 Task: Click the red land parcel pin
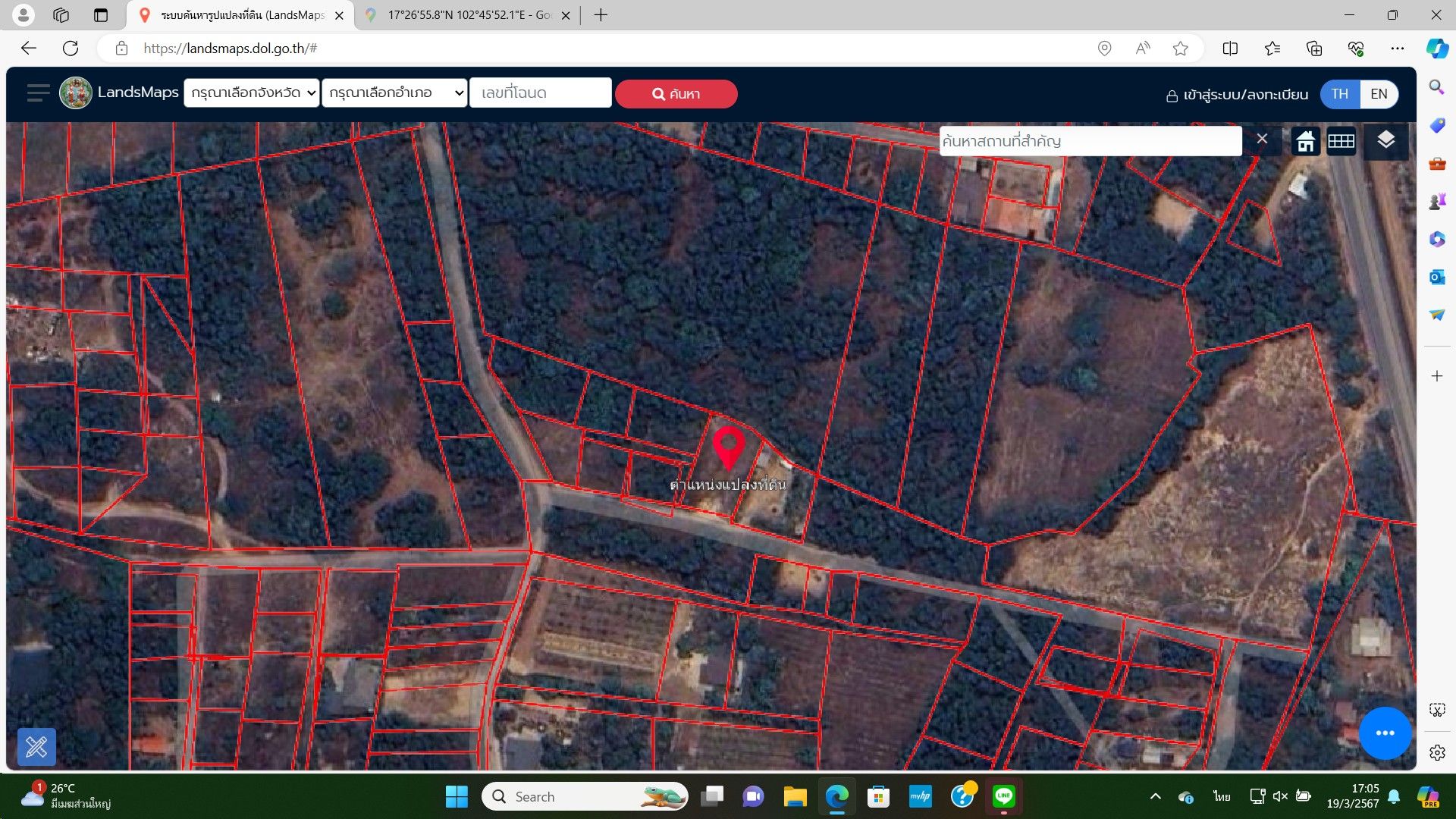728,448
